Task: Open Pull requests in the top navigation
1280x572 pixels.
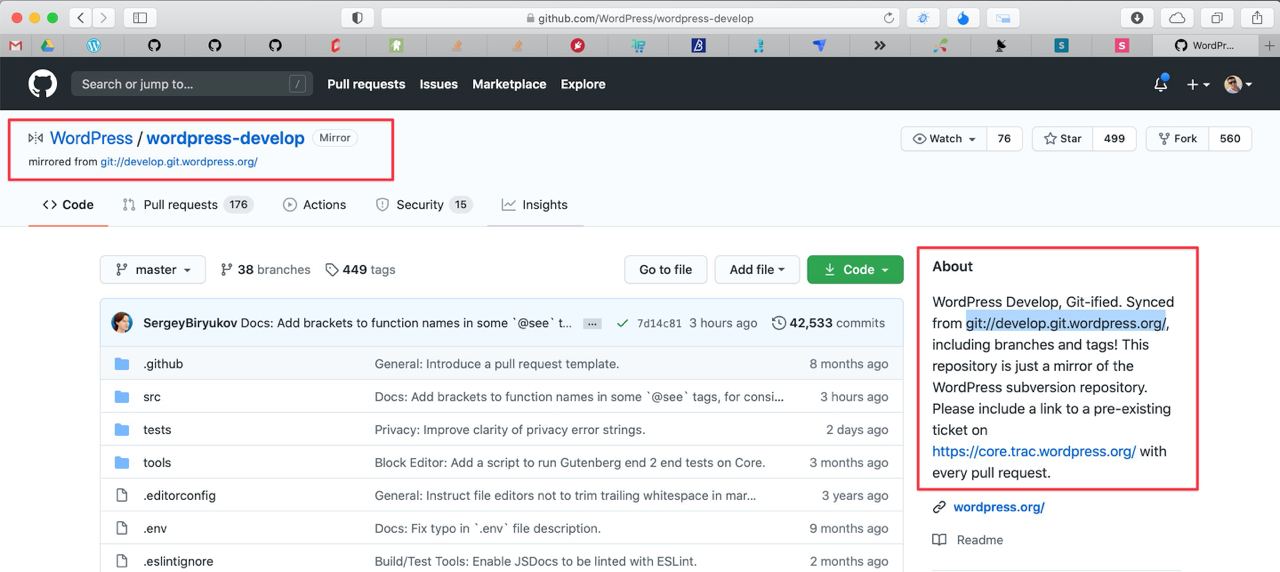Action: [366, 84]
